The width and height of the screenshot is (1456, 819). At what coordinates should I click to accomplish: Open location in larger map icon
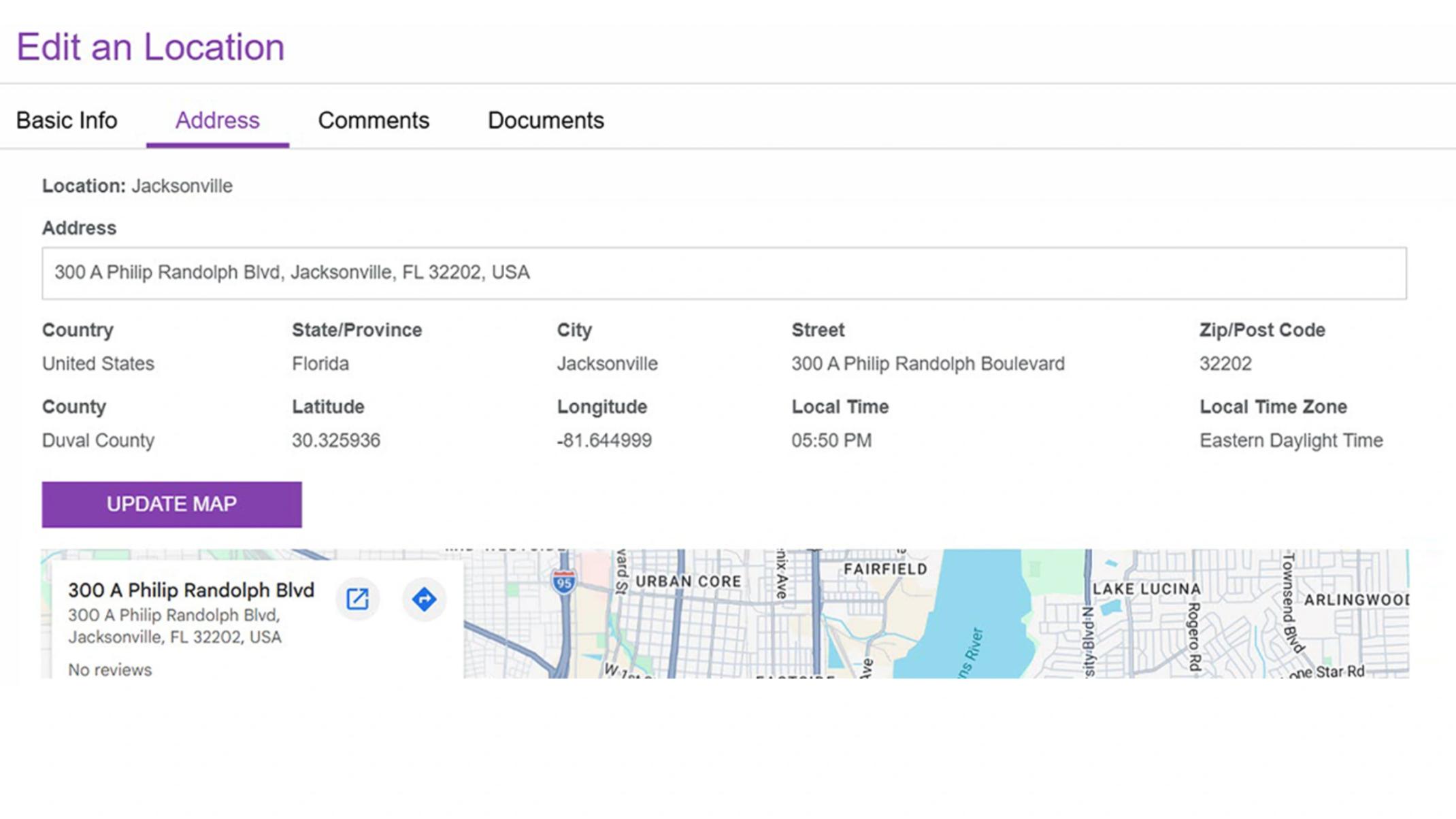pos(357,599)
